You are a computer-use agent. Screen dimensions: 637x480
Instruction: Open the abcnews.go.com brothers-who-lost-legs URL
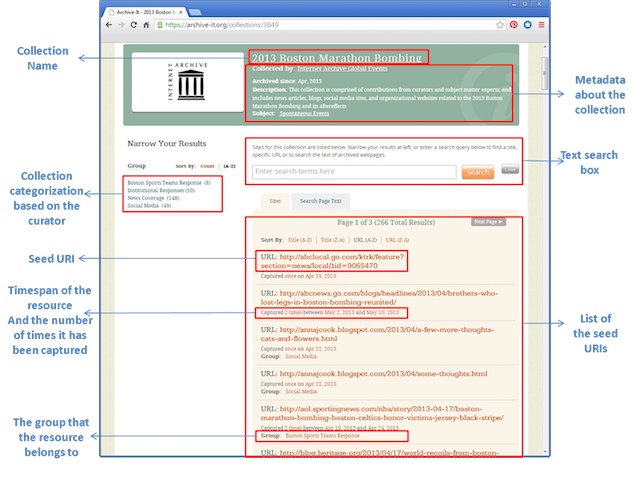[379, 298]
